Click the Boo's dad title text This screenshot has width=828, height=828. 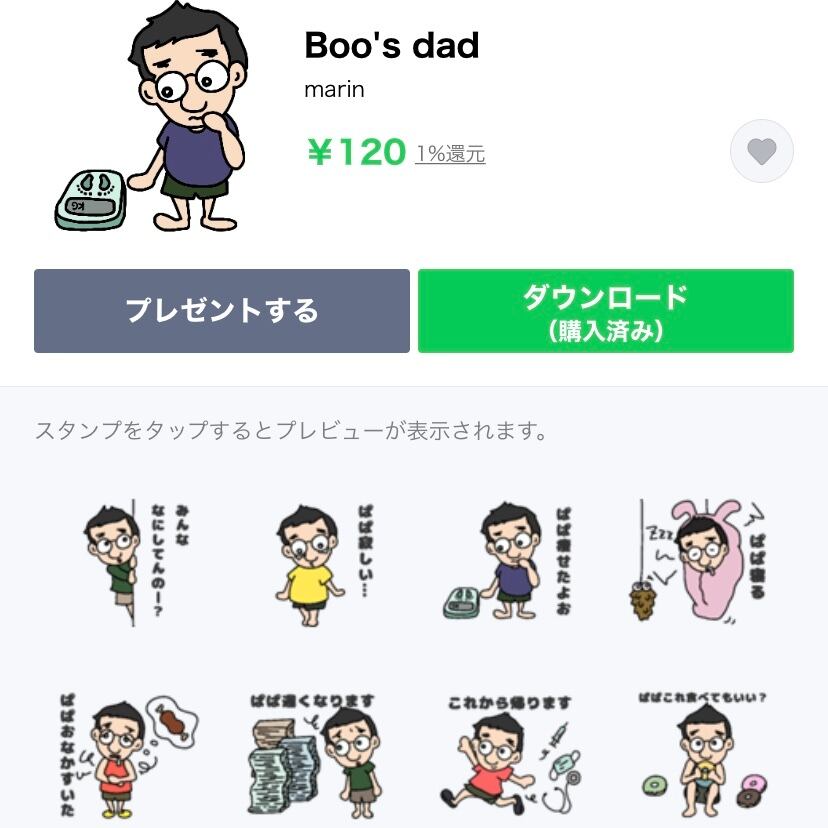click(392, 45)
